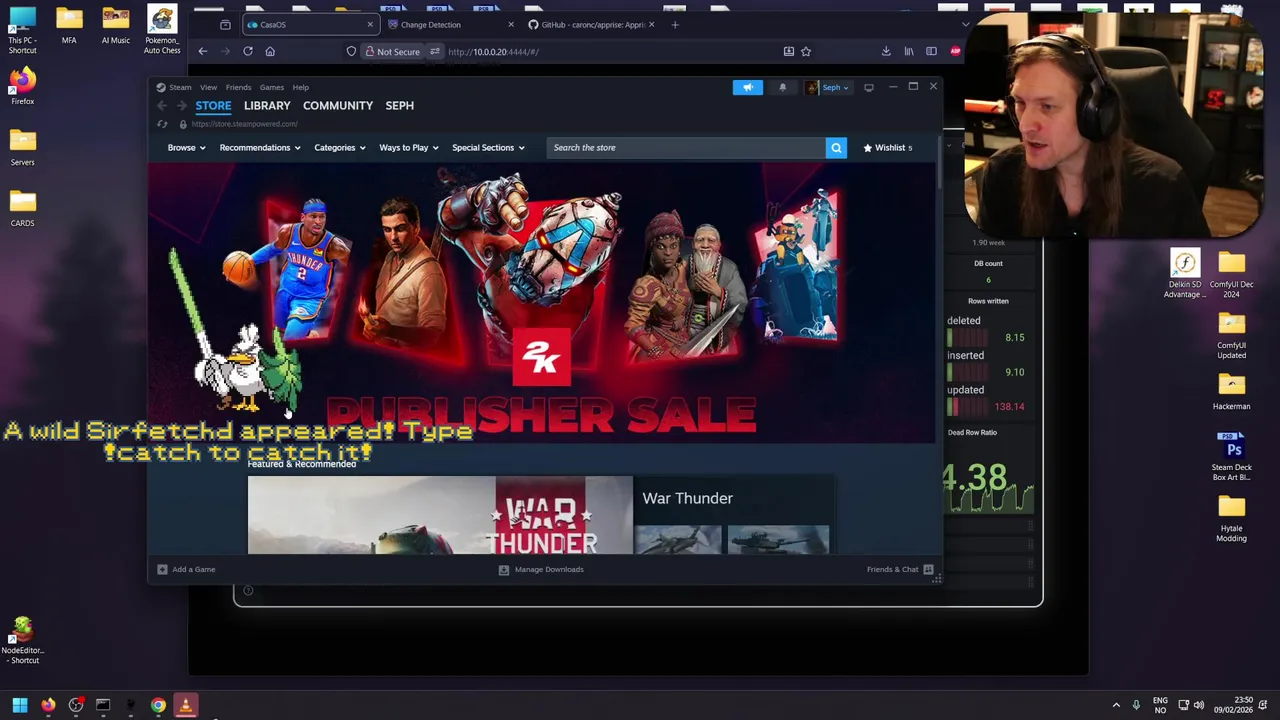This screenshot has width=1280, height=720.
Task: Go forward using Steam navigation arrow
Action: pos(181,105)
